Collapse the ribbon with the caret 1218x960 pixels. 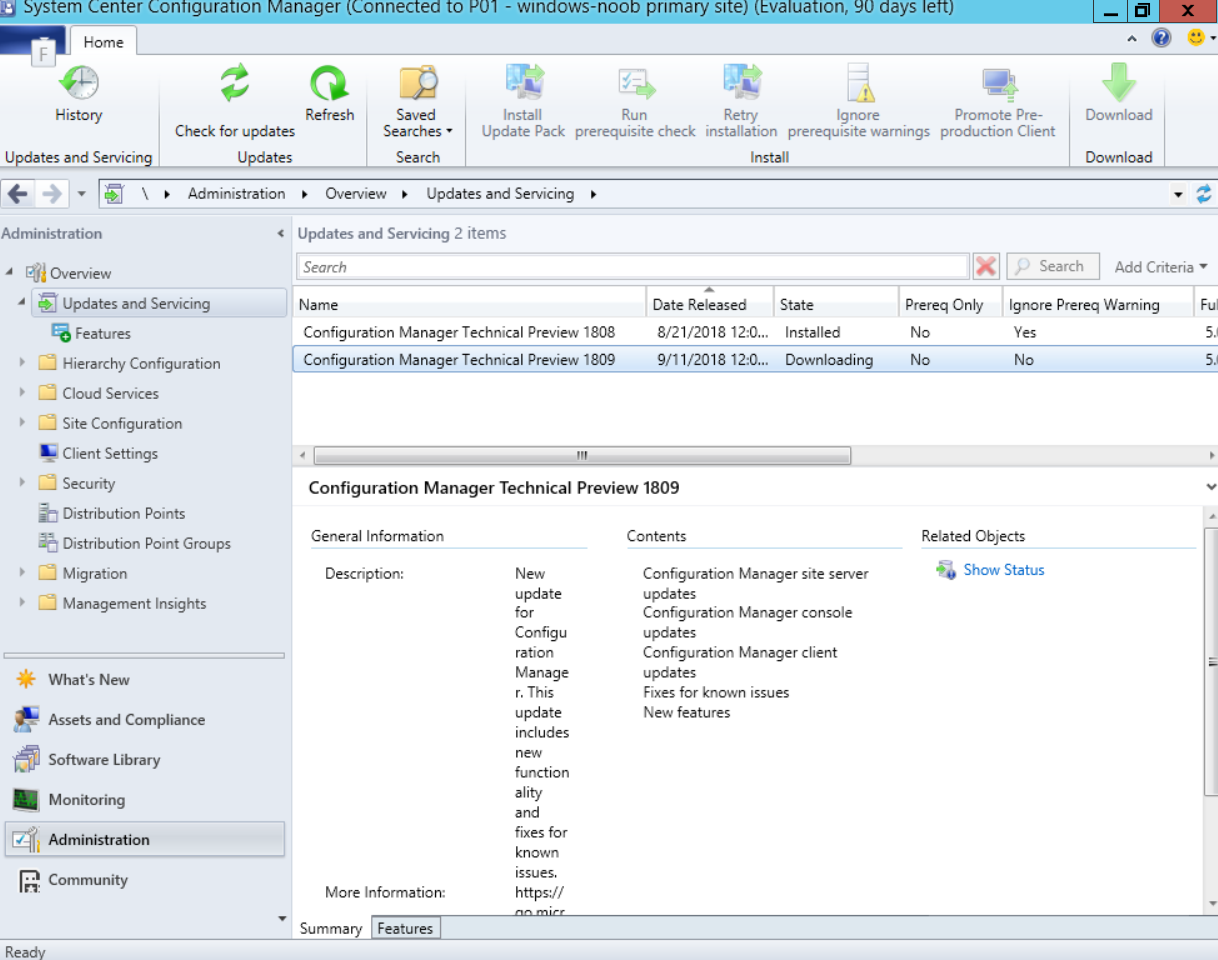(x=1132, y=39)
